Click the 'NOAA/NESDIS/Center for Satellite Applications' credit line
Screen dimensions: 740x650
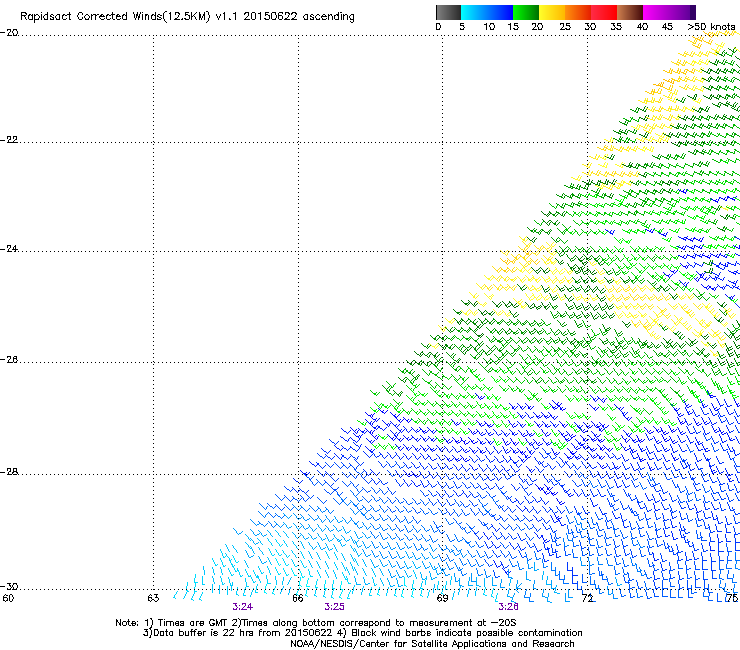pyautogui.click(x=432, y=644)
